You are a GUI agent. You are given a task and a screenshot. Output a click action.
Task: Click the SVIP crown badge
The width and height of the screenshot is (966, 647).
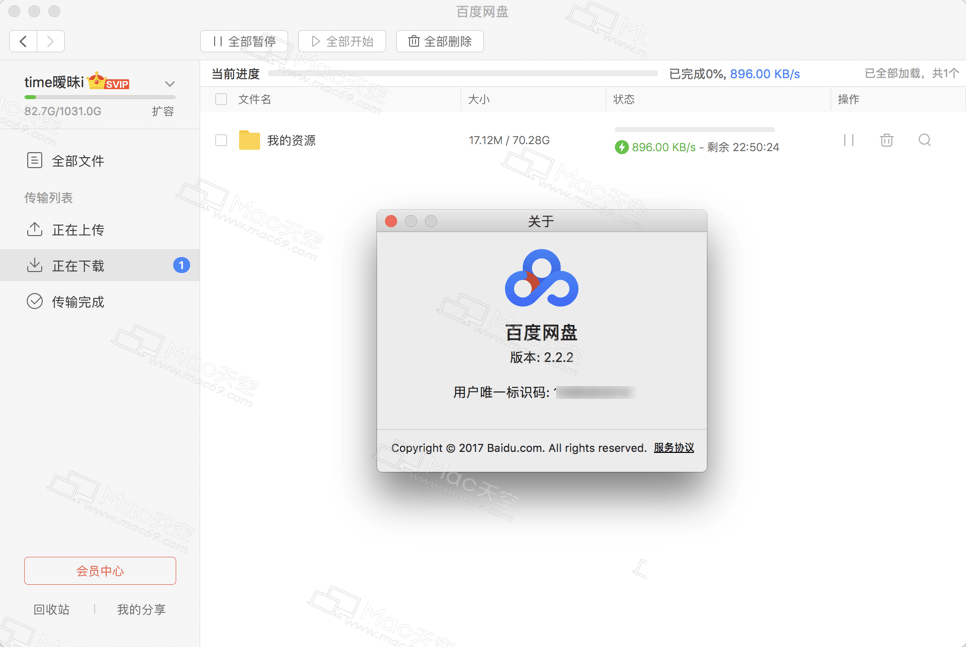click(108, 81)
